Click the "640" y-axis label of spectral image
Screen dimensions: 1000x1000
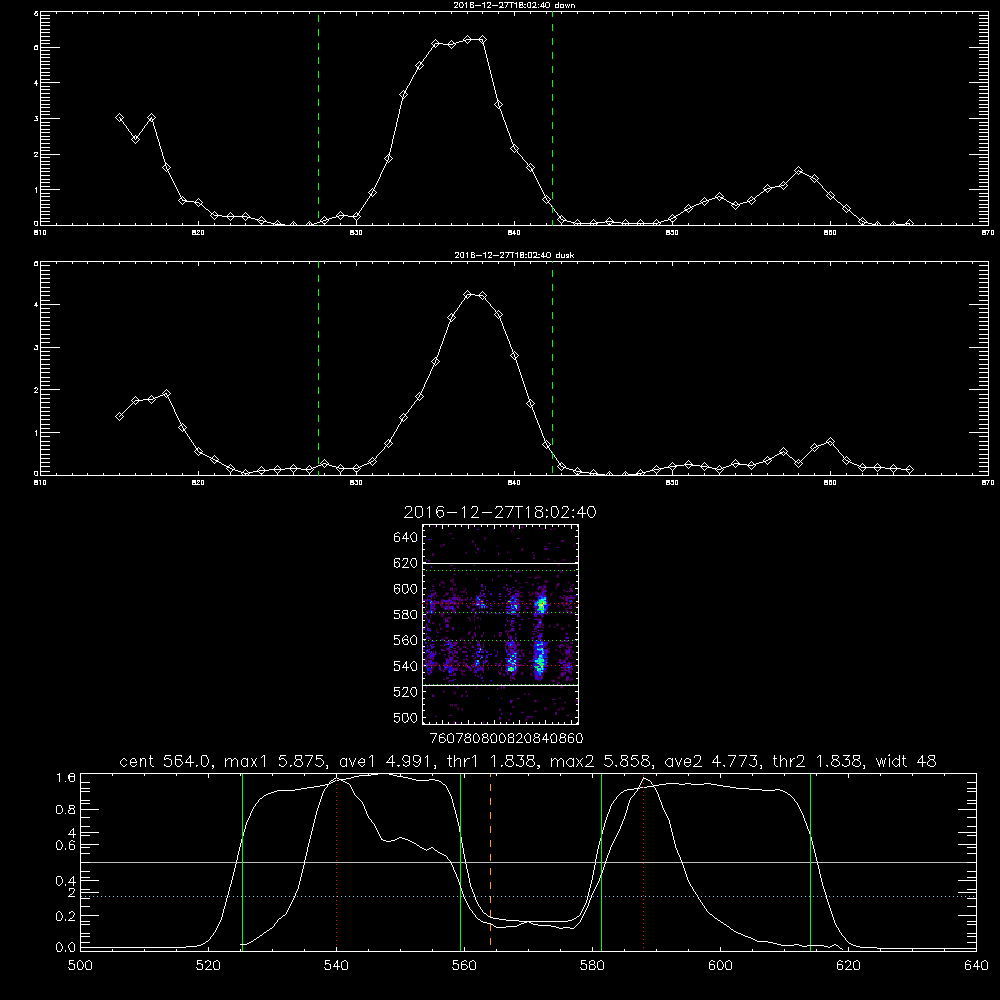pos(406,537)
